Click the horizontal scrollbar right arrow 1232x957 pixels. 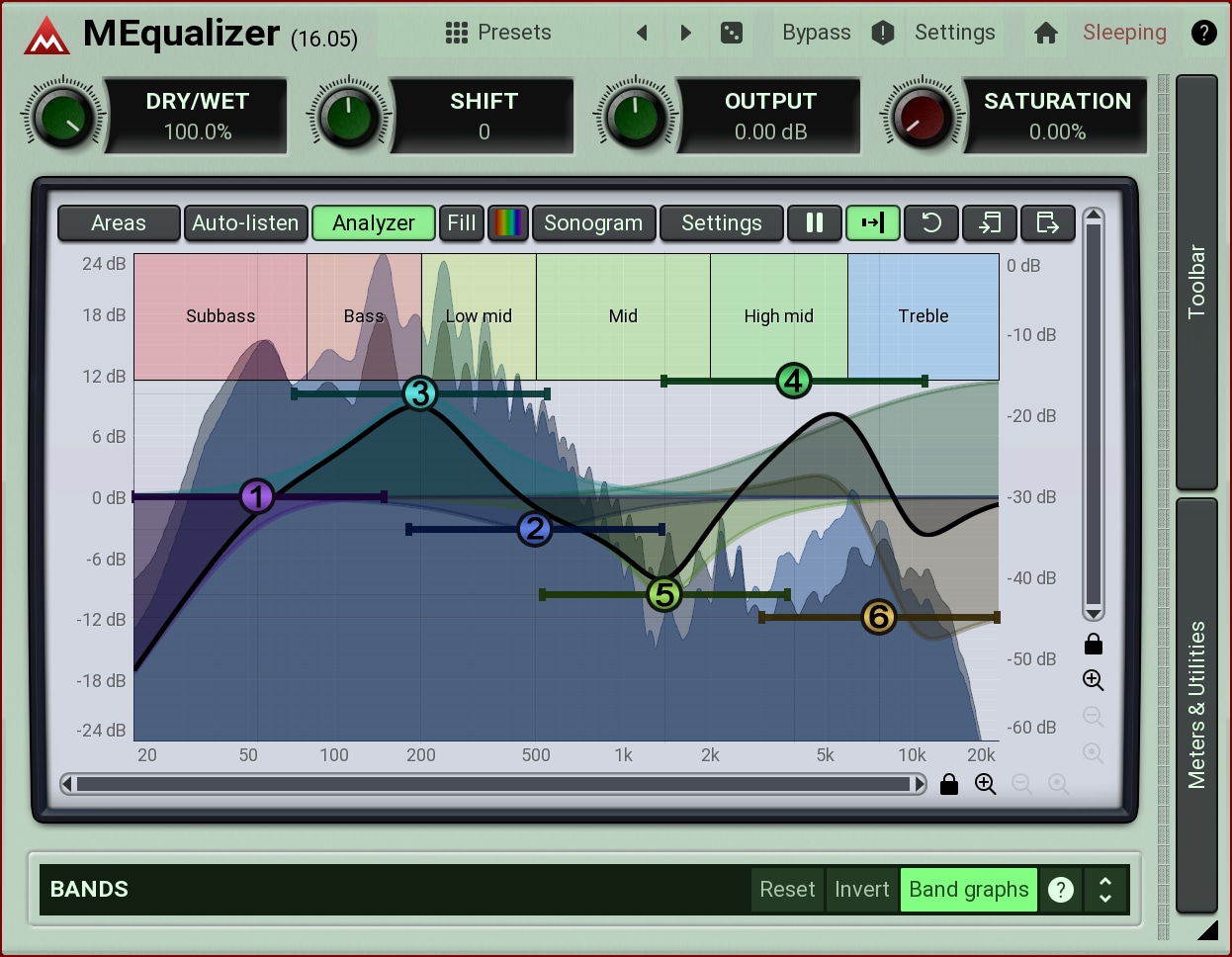[919, 784]
